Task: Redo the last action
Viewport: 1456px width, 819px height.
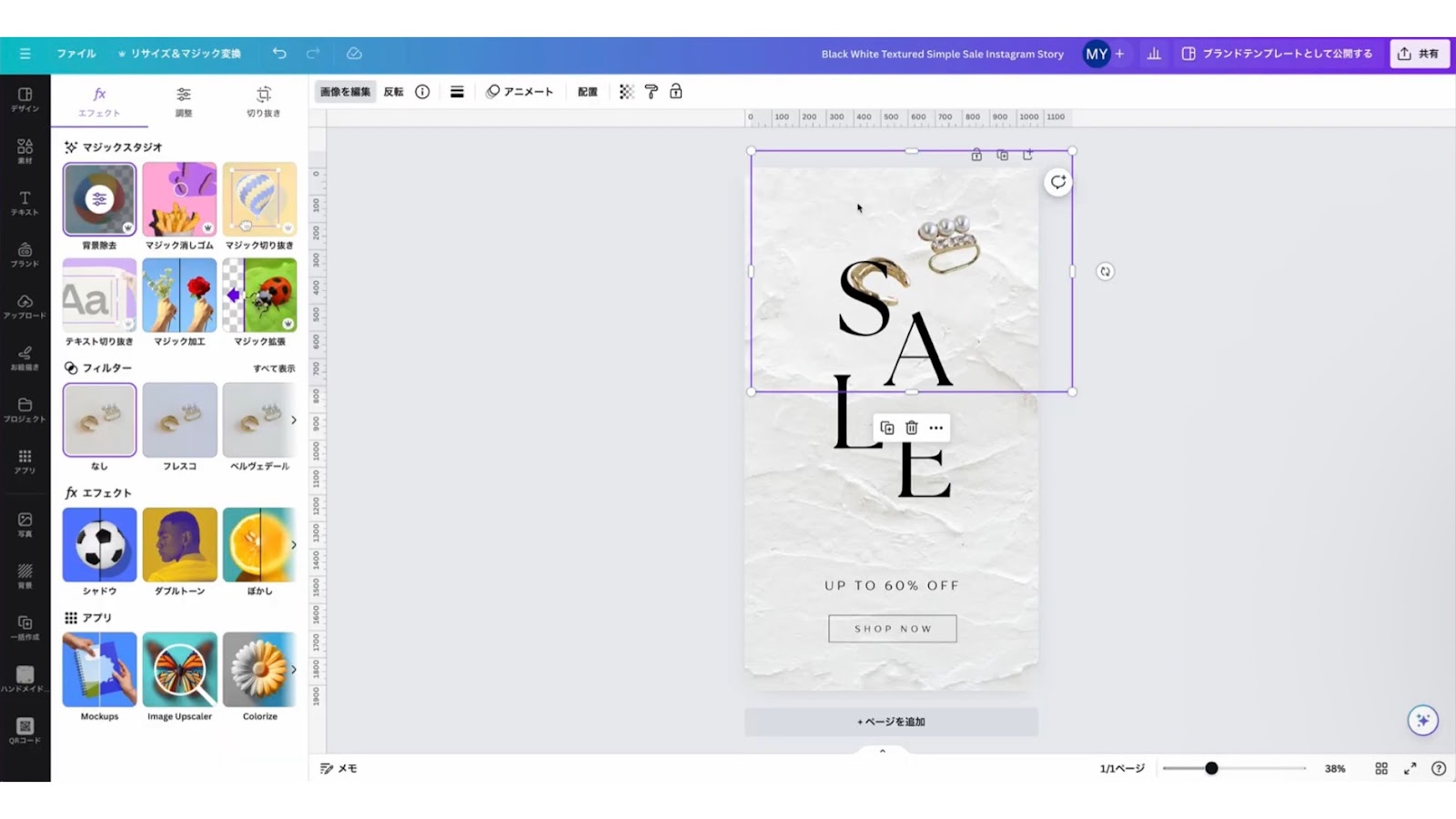Action: (x=313, y=54)
